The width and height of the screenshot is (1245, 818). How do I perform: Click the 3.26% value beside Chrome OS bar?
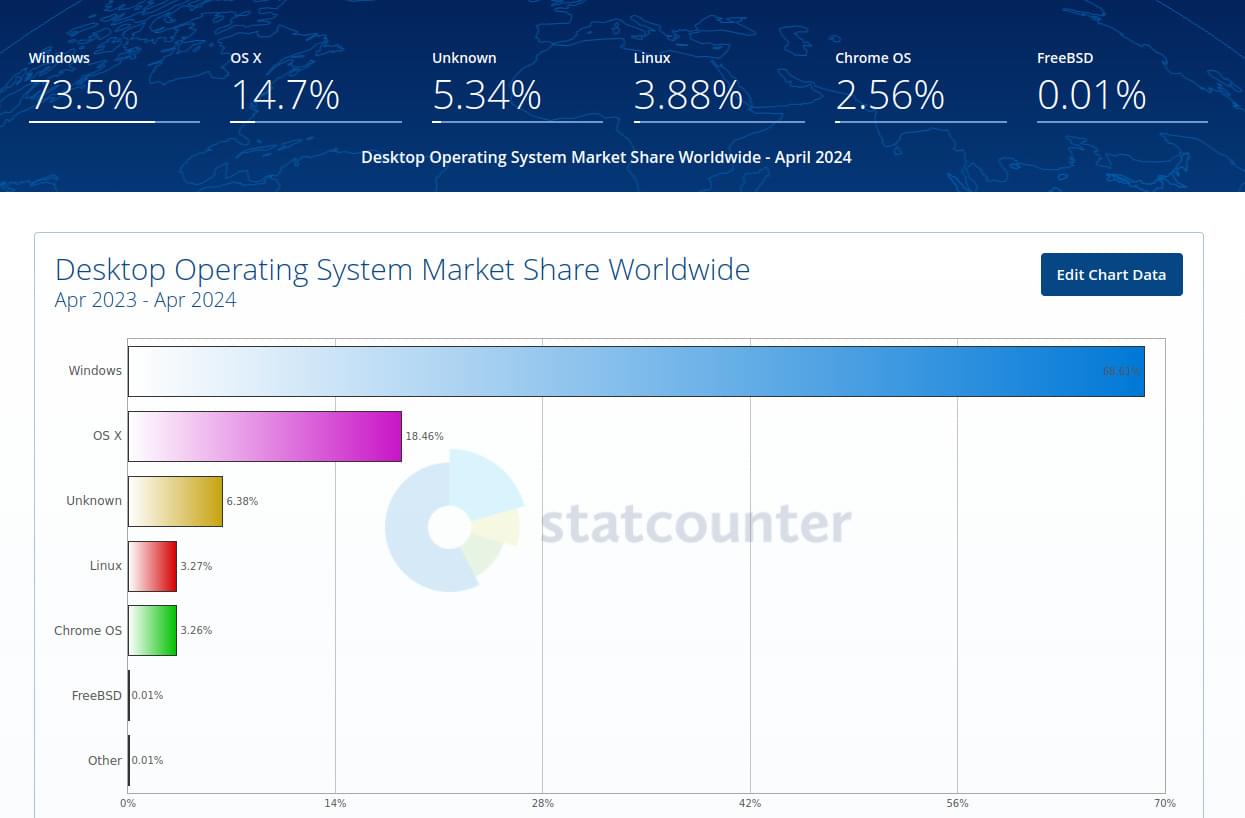pos(196,631)
